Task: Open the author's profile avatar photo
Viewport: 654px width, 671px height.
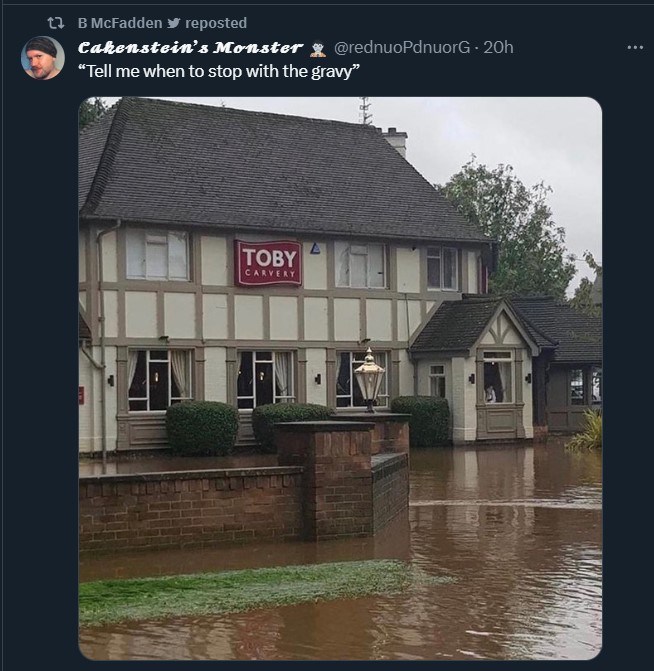Action: tap(43, 58)
